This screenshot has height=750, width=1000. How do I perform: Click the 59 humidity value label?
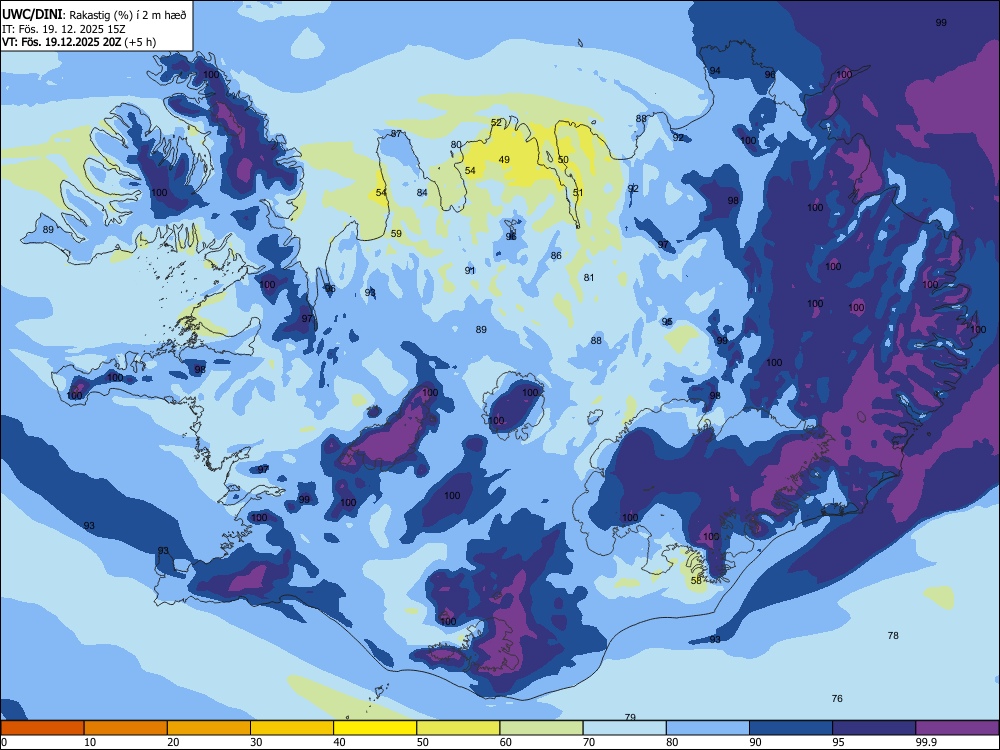(x=396, y=233)
